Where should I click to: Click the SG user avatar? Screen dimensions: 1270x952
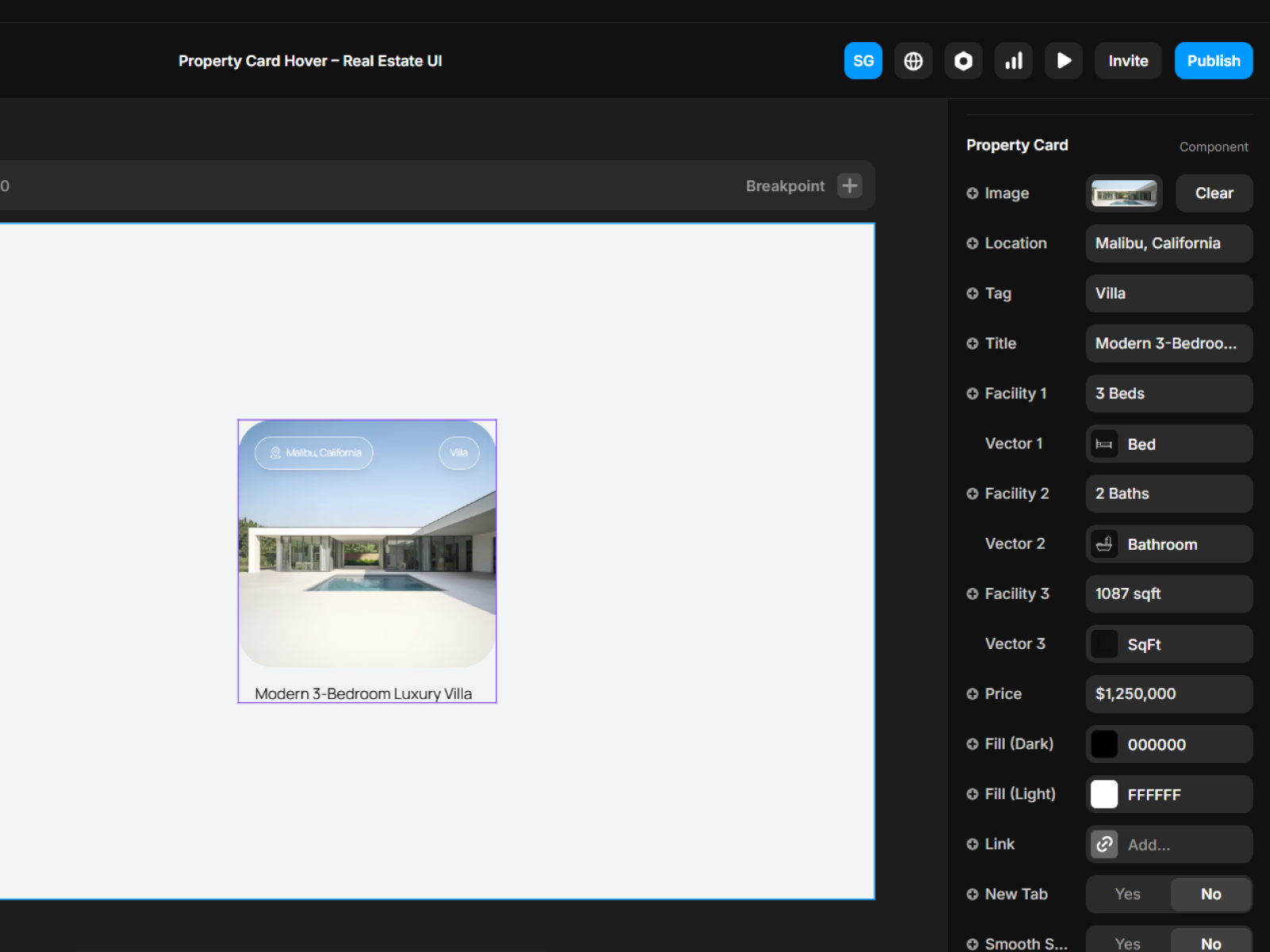pos(863,61)
